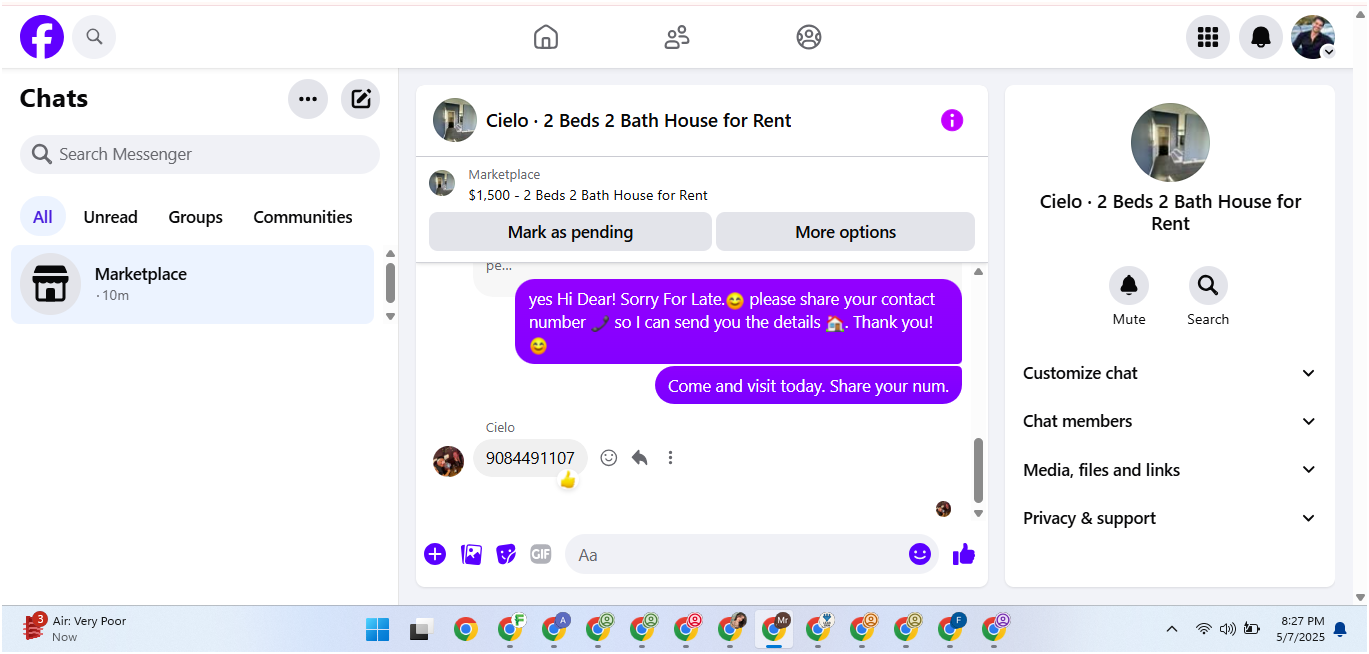
Task: Switch to the Communities tab
Action: pyautogui.click(x=303, y=217)
